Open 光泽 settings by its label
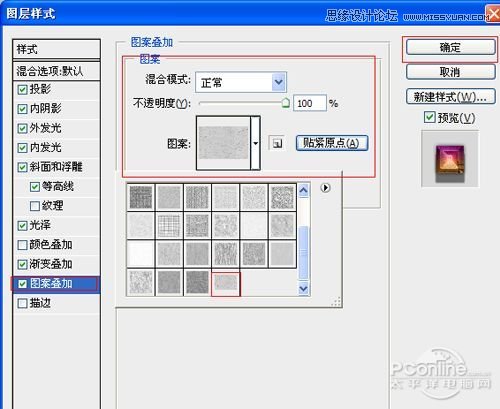This screenshot has height=409, width=500. [x=40, y=225]
